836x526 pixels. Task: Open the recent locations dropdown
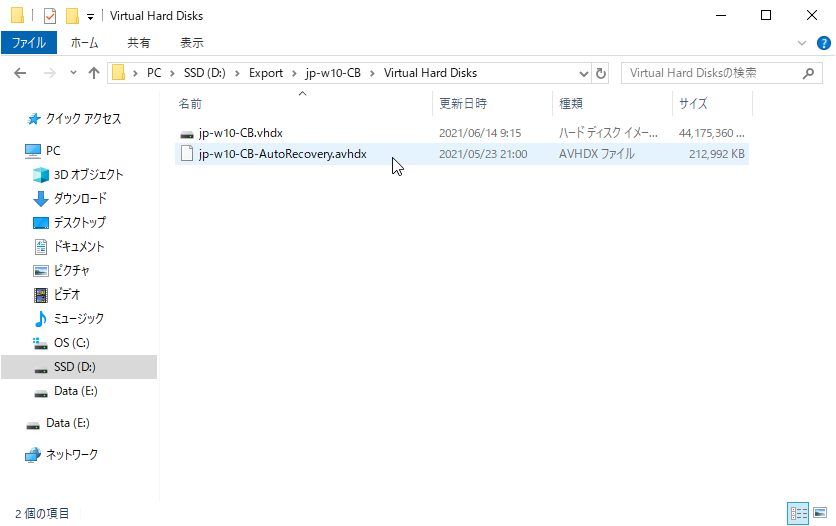point(73,73)
